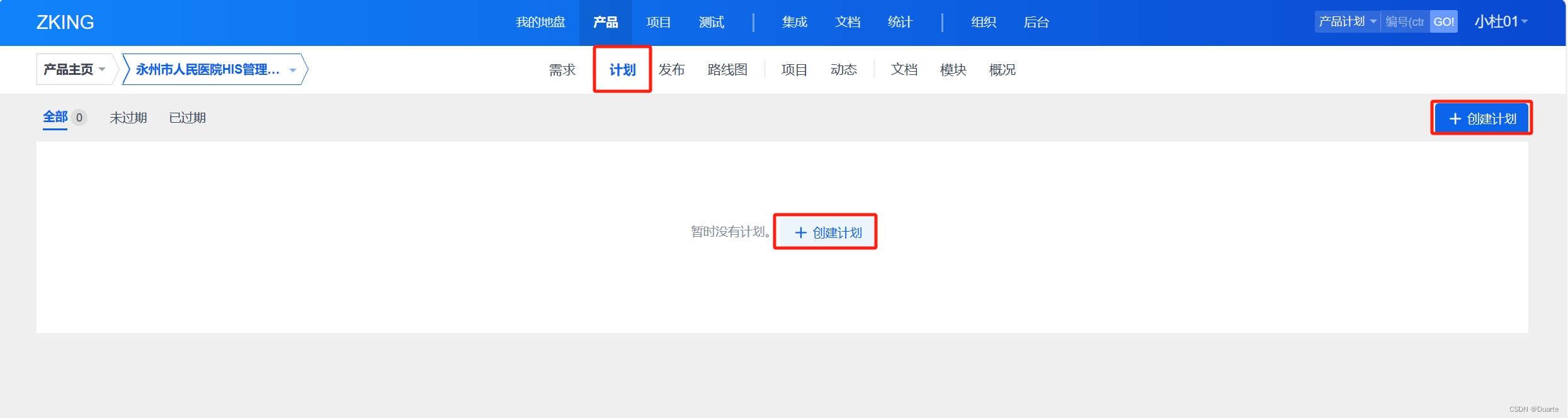Open 我的地盘 in top navigation
1568x418 pixels.
(540, 22)
